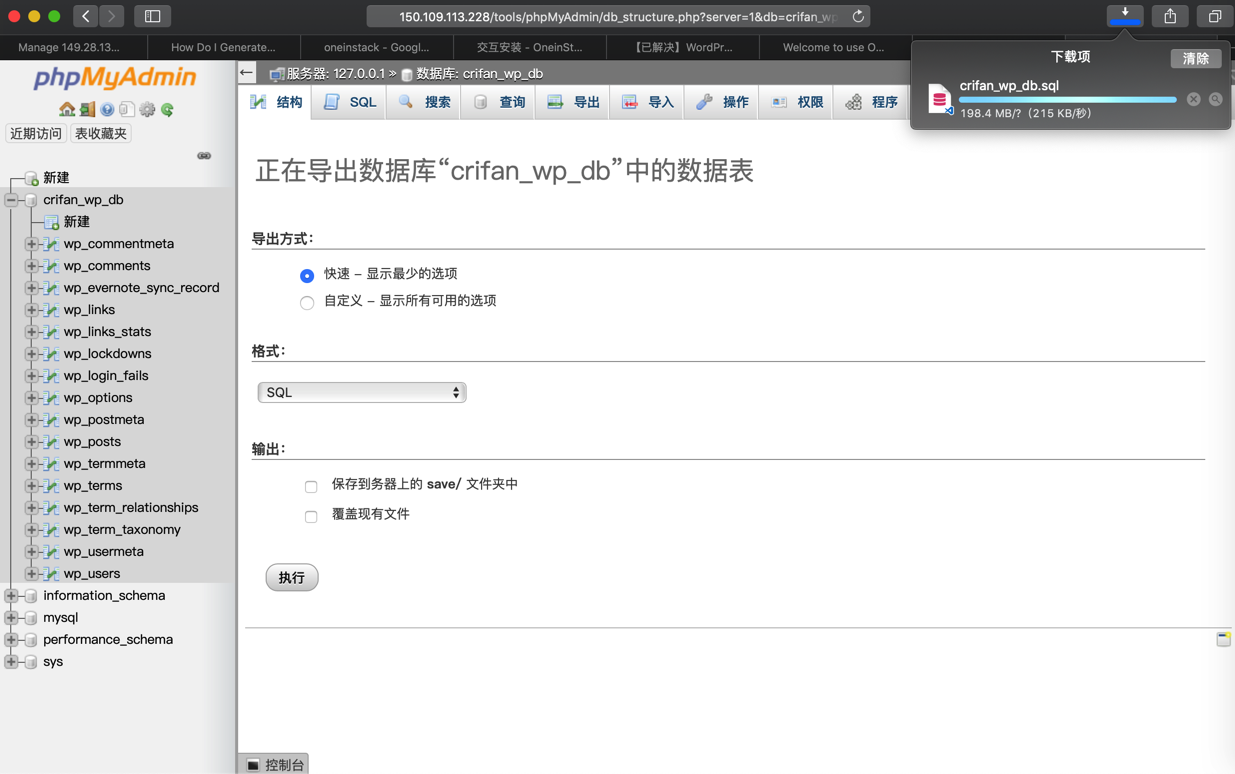This screenshot has height=774, width=1235.
Task: Open the Safari share menu
Action: tap(1170, 16)
